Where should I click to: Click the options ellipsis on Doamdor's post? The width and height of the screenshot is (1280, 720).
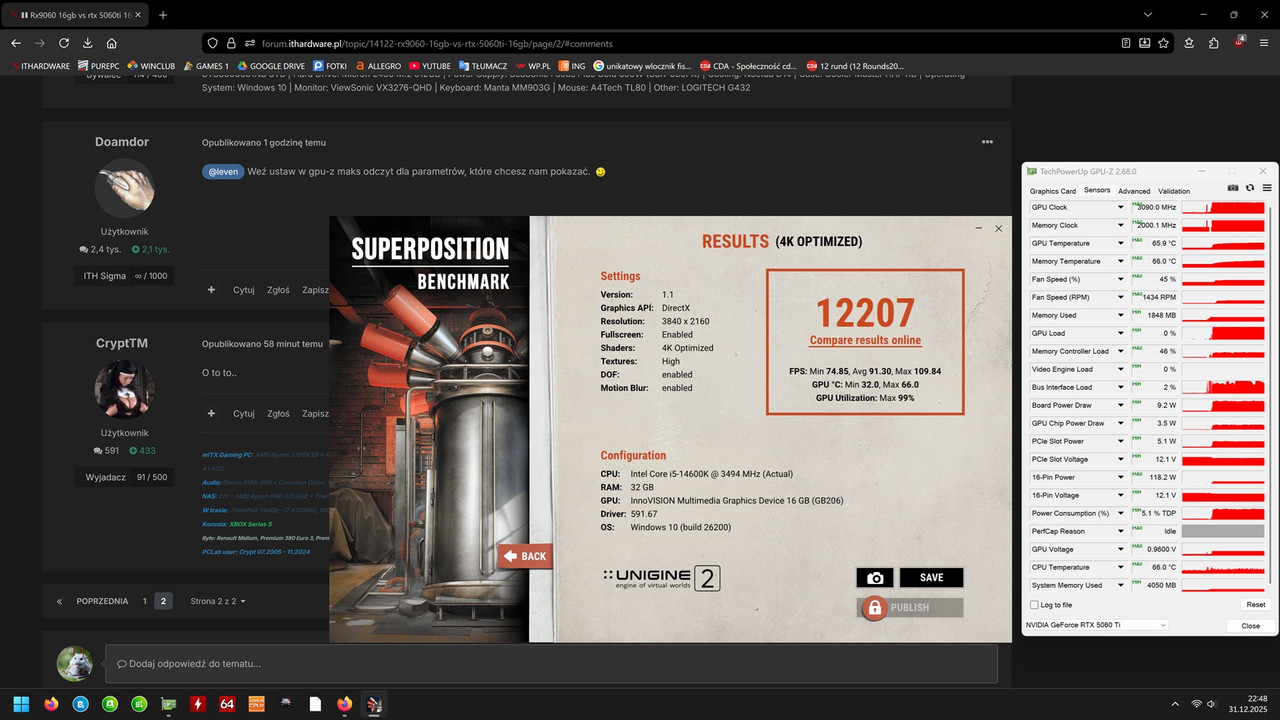(x=987, y=142)
